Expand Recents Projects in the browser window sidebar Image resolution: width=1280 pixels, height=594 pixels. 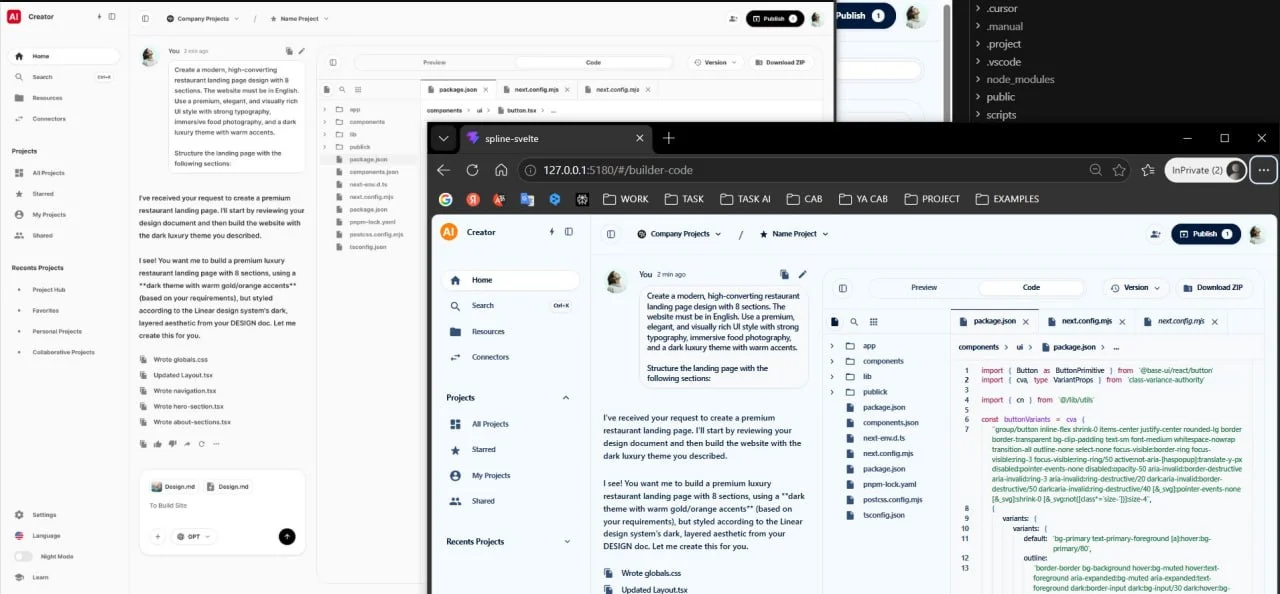567,542
